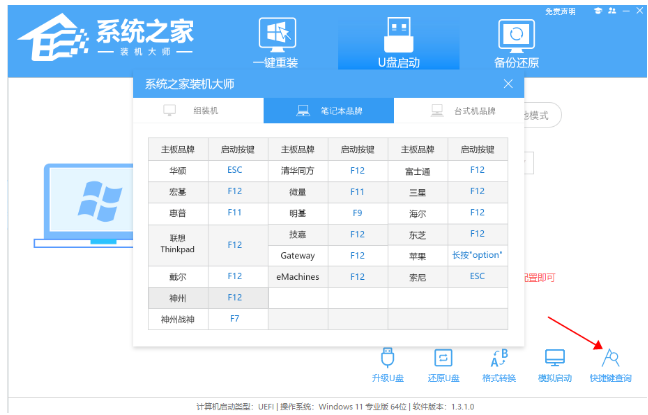Open 格式转换 format conversion tool
Screen dimensions: 648x415
499,364
